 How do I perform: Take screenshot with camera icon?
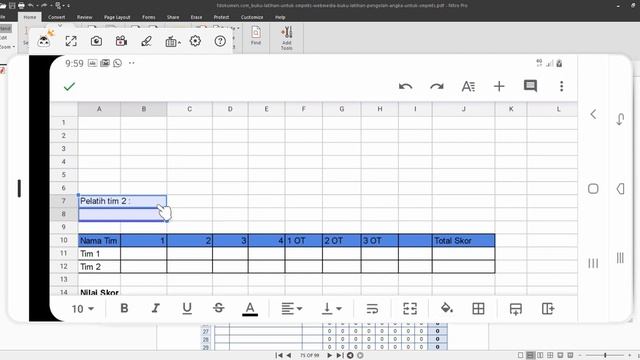pos(96,41)
